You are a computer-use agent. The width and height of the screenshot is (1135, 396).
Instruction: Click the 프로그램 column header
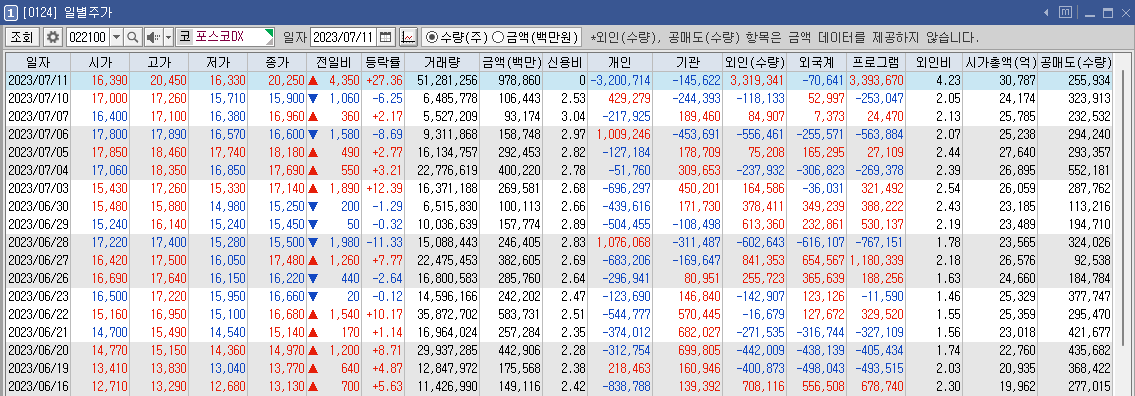(876, 62)
